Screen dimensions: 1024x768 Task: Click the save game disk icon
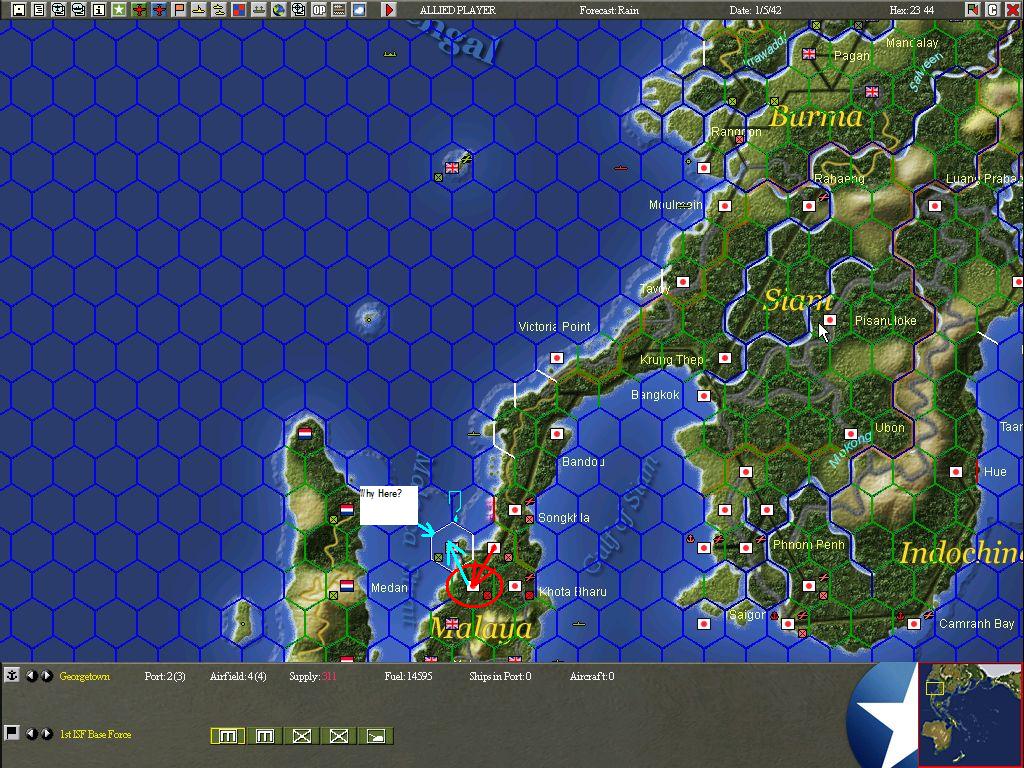click(x=19, y=10)
